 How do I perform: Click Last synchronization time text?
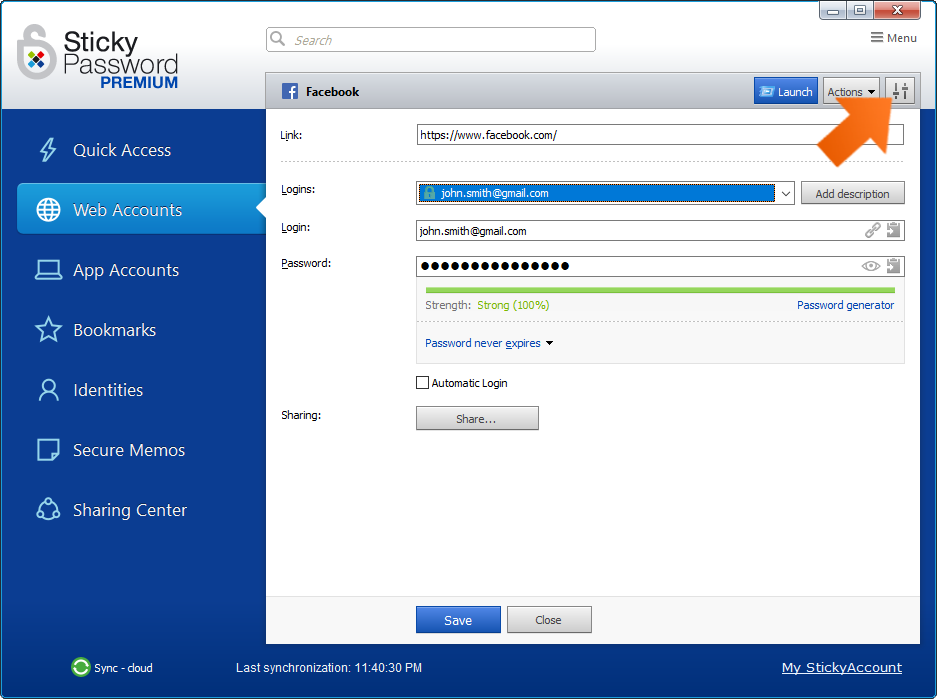pyautogui.click(x=329, y=667)
